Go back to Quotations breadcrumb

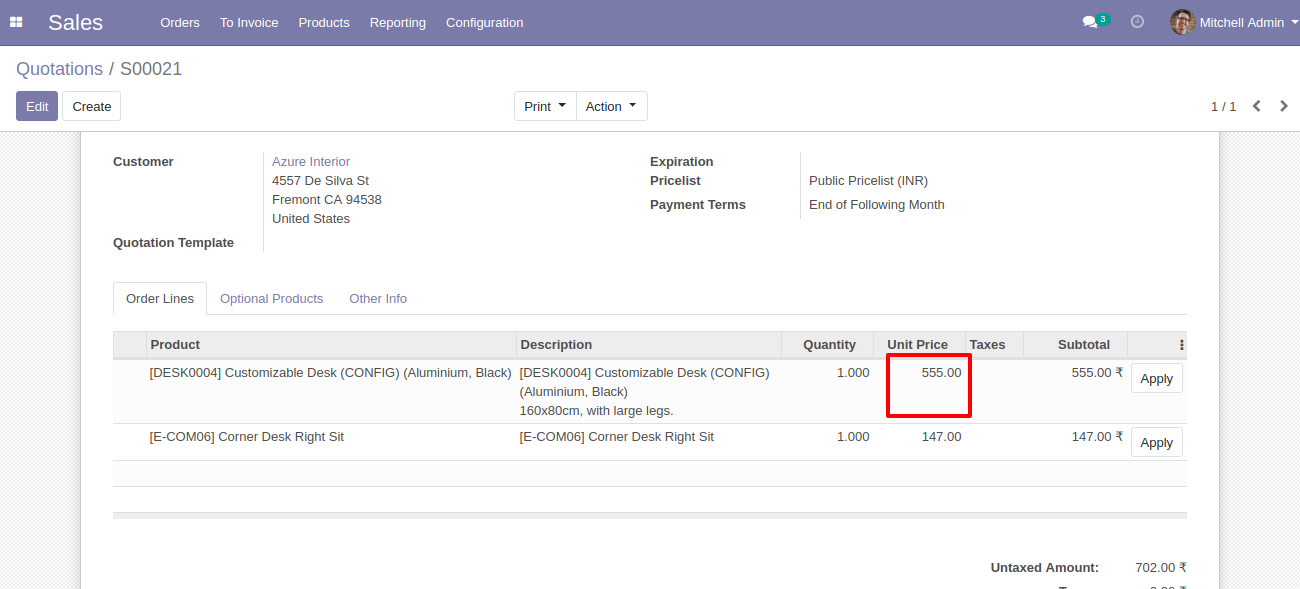pos(59,69)
